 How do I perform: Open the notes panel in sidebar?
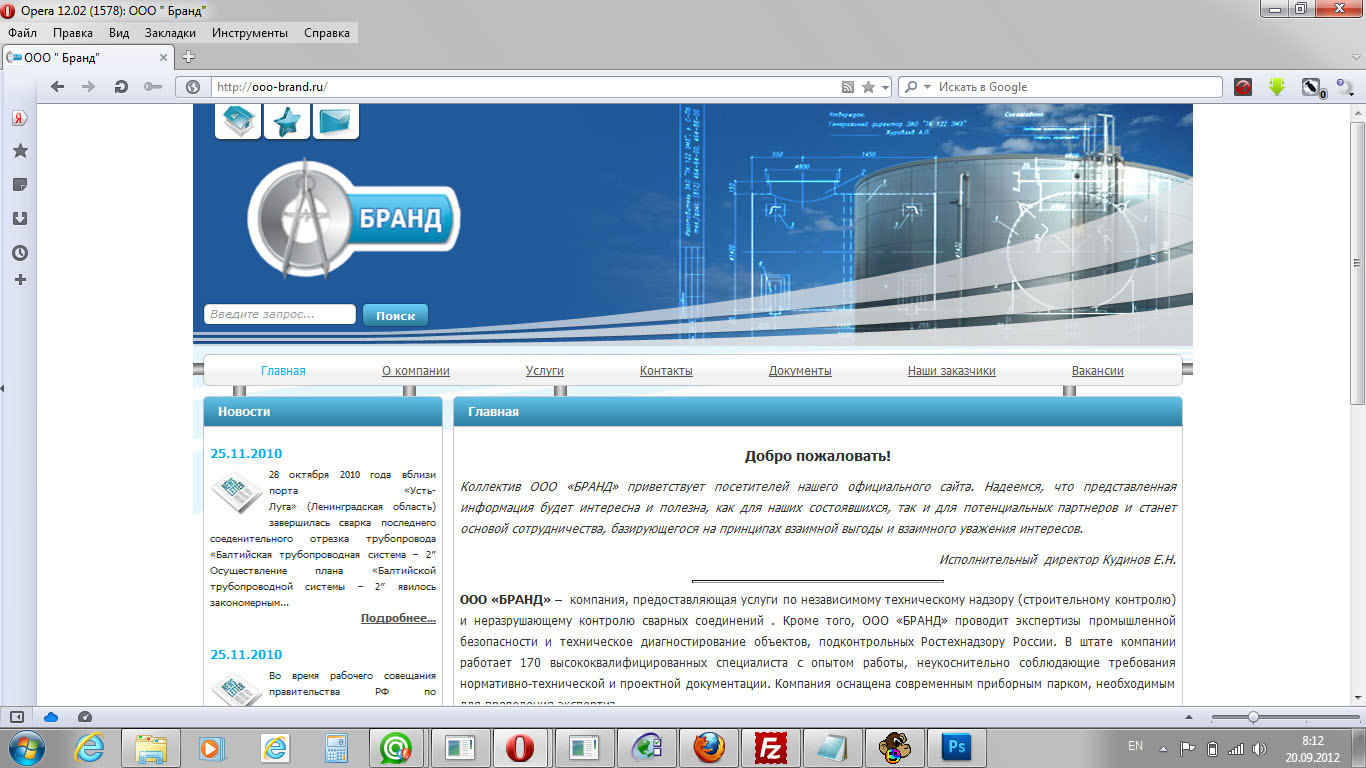19,185
